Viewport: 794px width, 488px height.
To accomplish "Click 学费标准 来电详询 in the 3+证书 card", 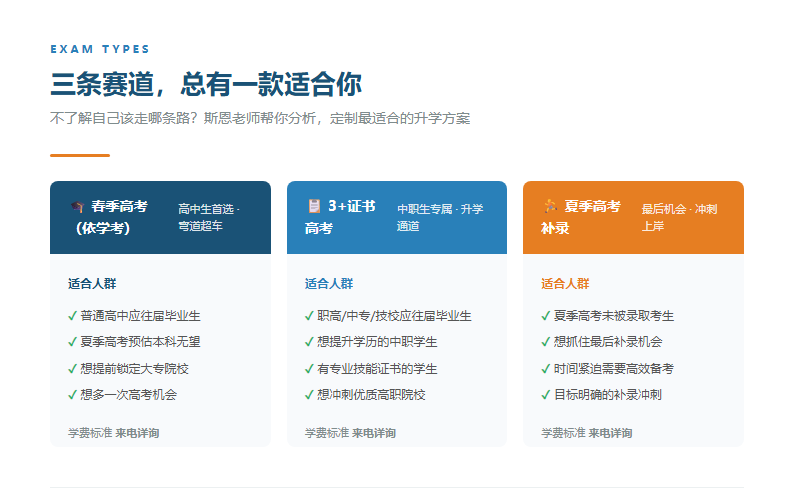I will click(350, 433).
